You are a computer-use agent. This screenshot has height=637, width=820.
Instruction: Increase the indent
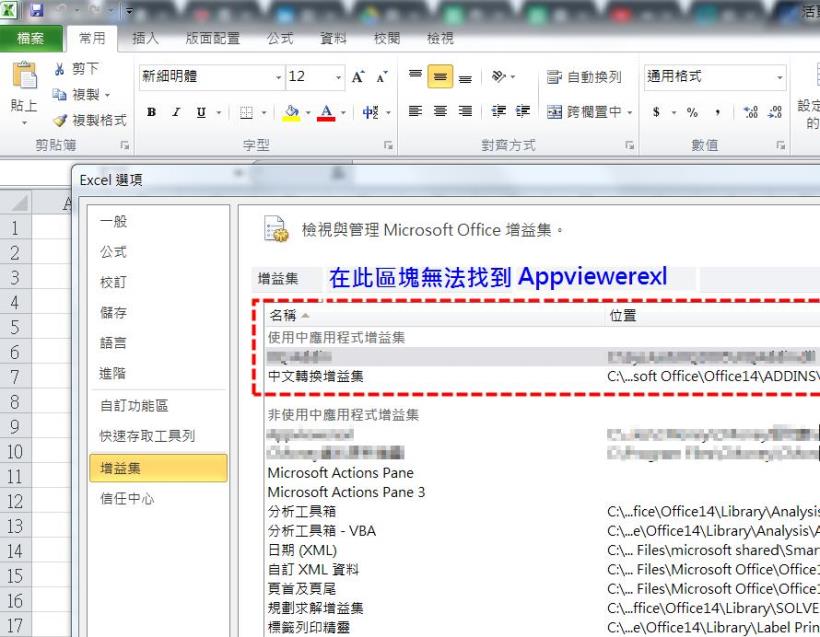522,111
